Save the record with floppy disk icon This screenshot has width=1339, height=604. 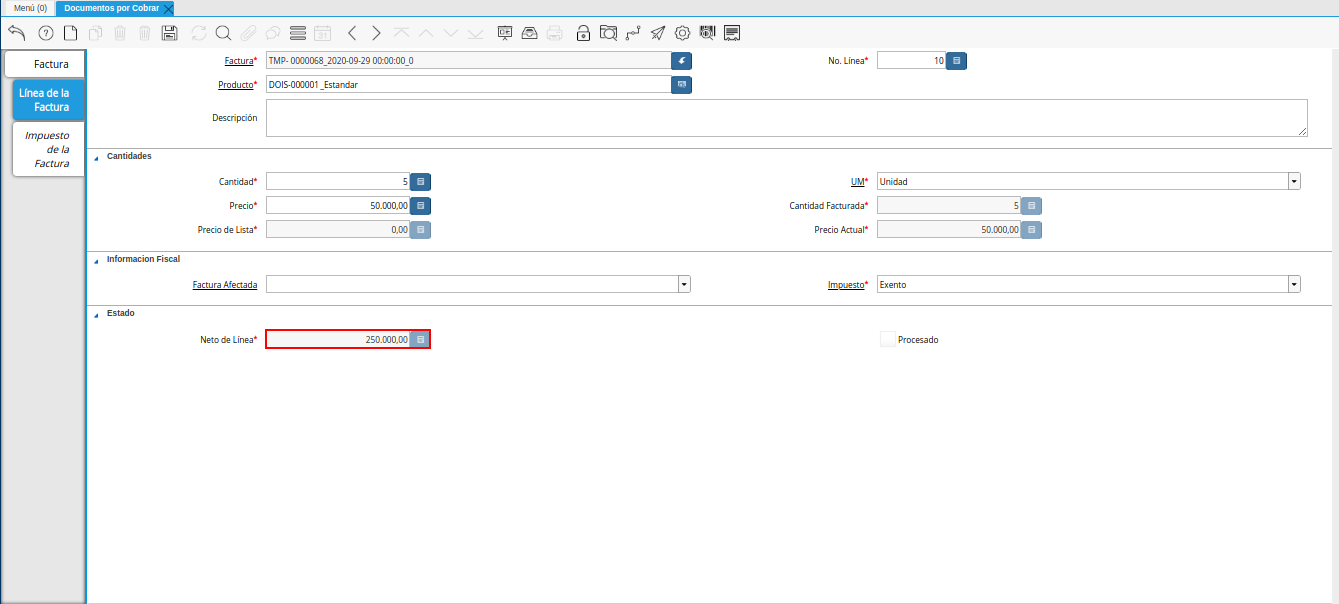pyautogui.click(x=170, y=33)
